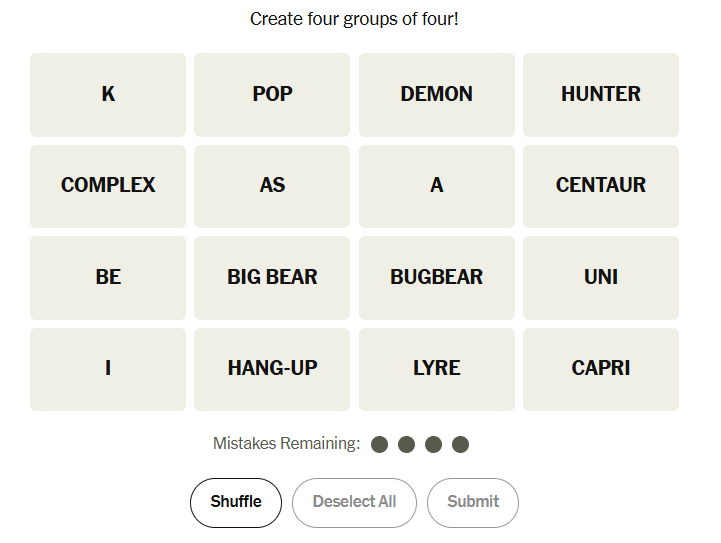Pick the BIG BEAR tile
Screen dimensions: 721x543
pos(272,278)
